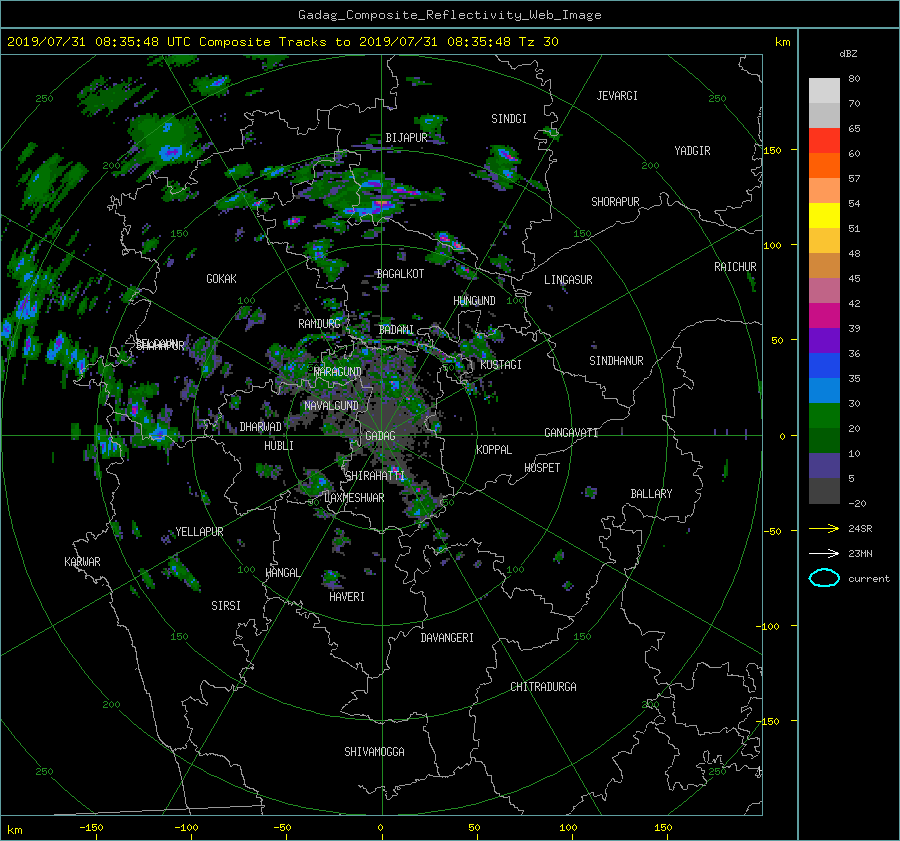Click the RAMDURG city label

[319, 324]
